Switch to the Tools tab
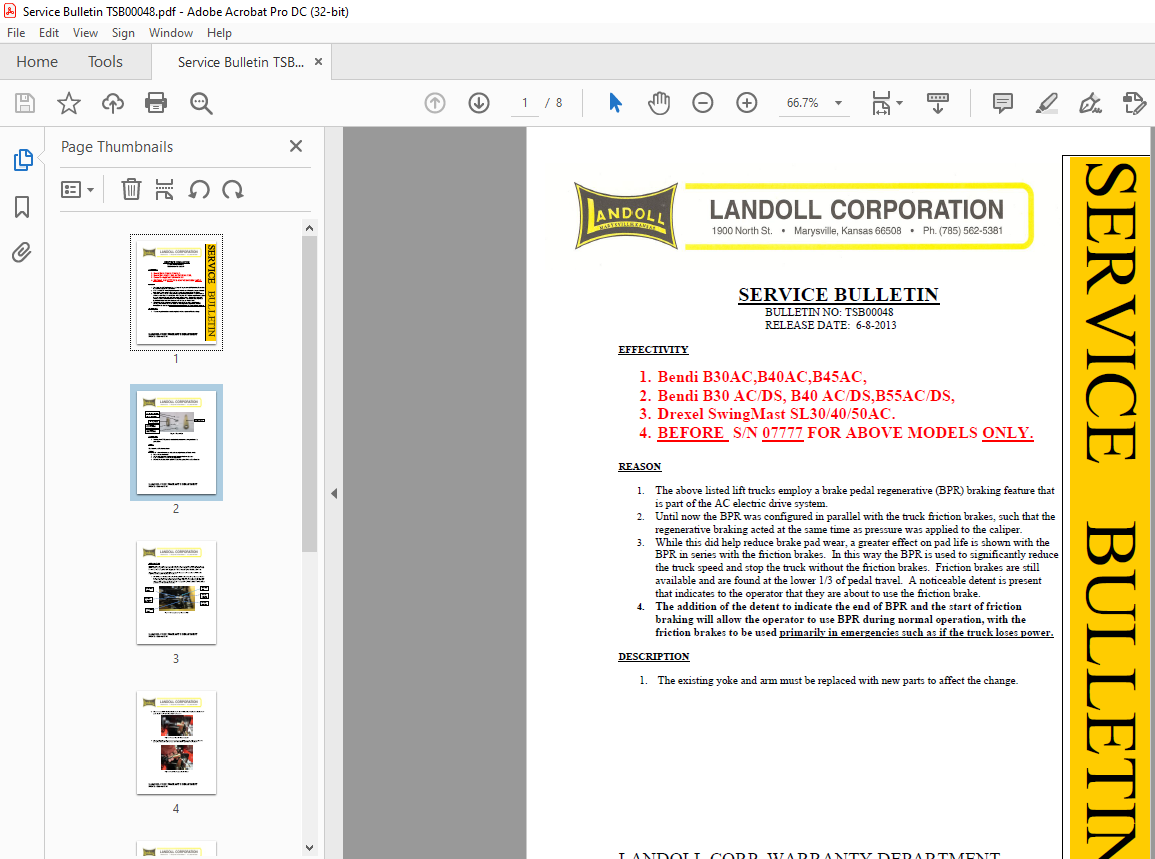 tap(105, 62)
